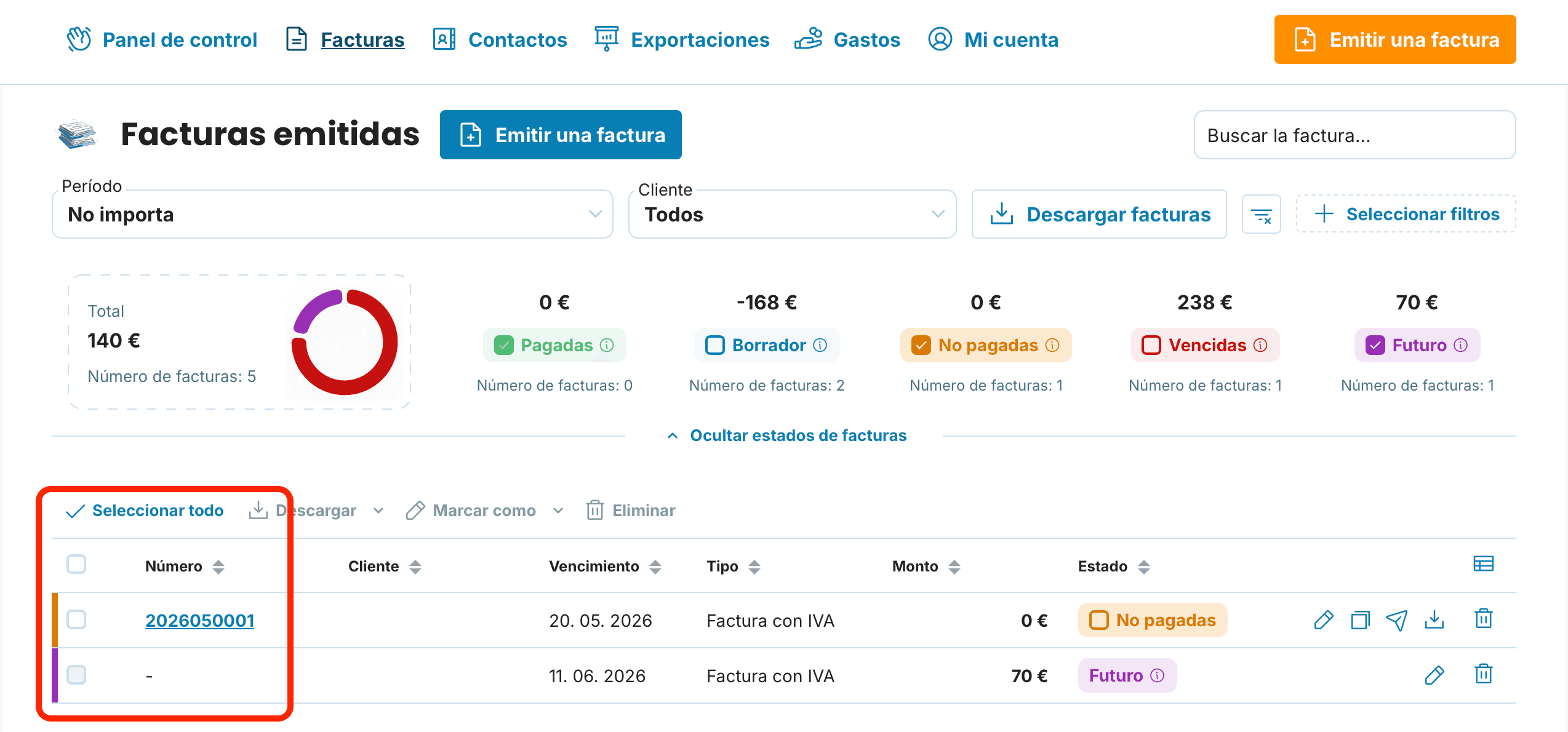Click the Mi cuenta user avatar icon
1568x732 pixels.
(940, 39)
